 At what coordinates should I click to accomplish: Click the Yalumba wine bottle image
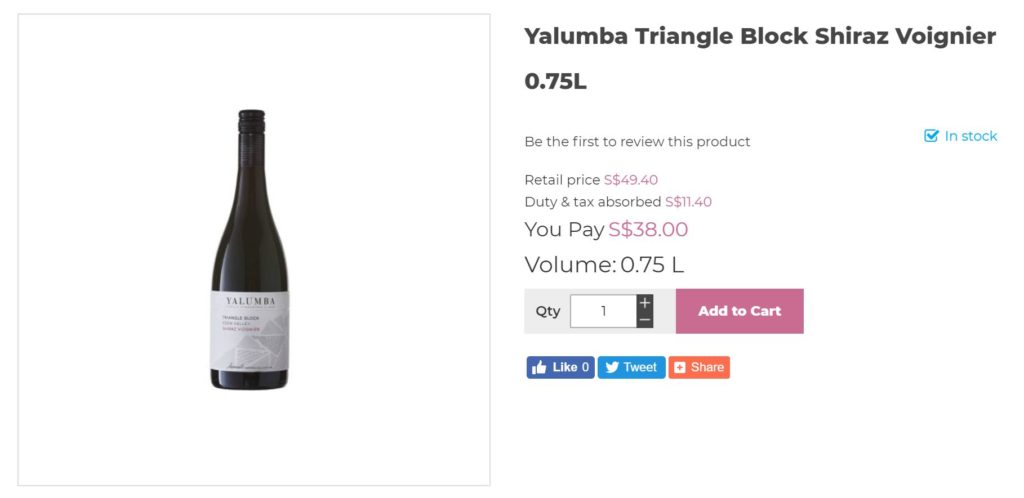pos(250,250)
